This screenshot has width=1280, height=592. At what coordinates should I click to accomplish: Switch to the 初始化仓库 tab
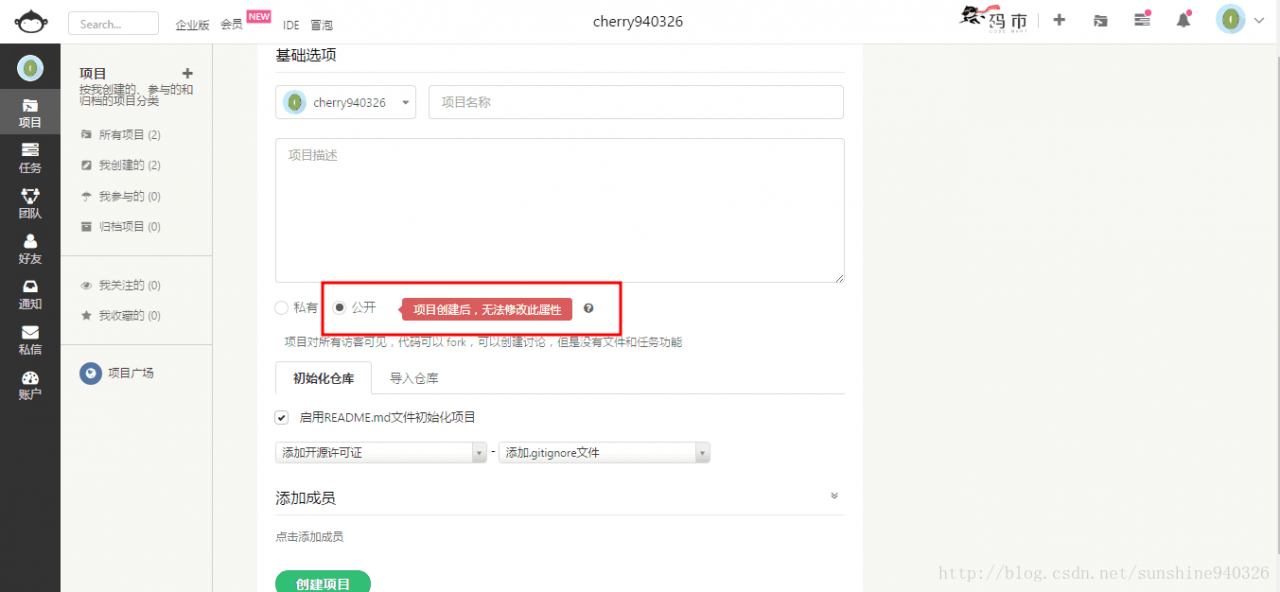323,378
